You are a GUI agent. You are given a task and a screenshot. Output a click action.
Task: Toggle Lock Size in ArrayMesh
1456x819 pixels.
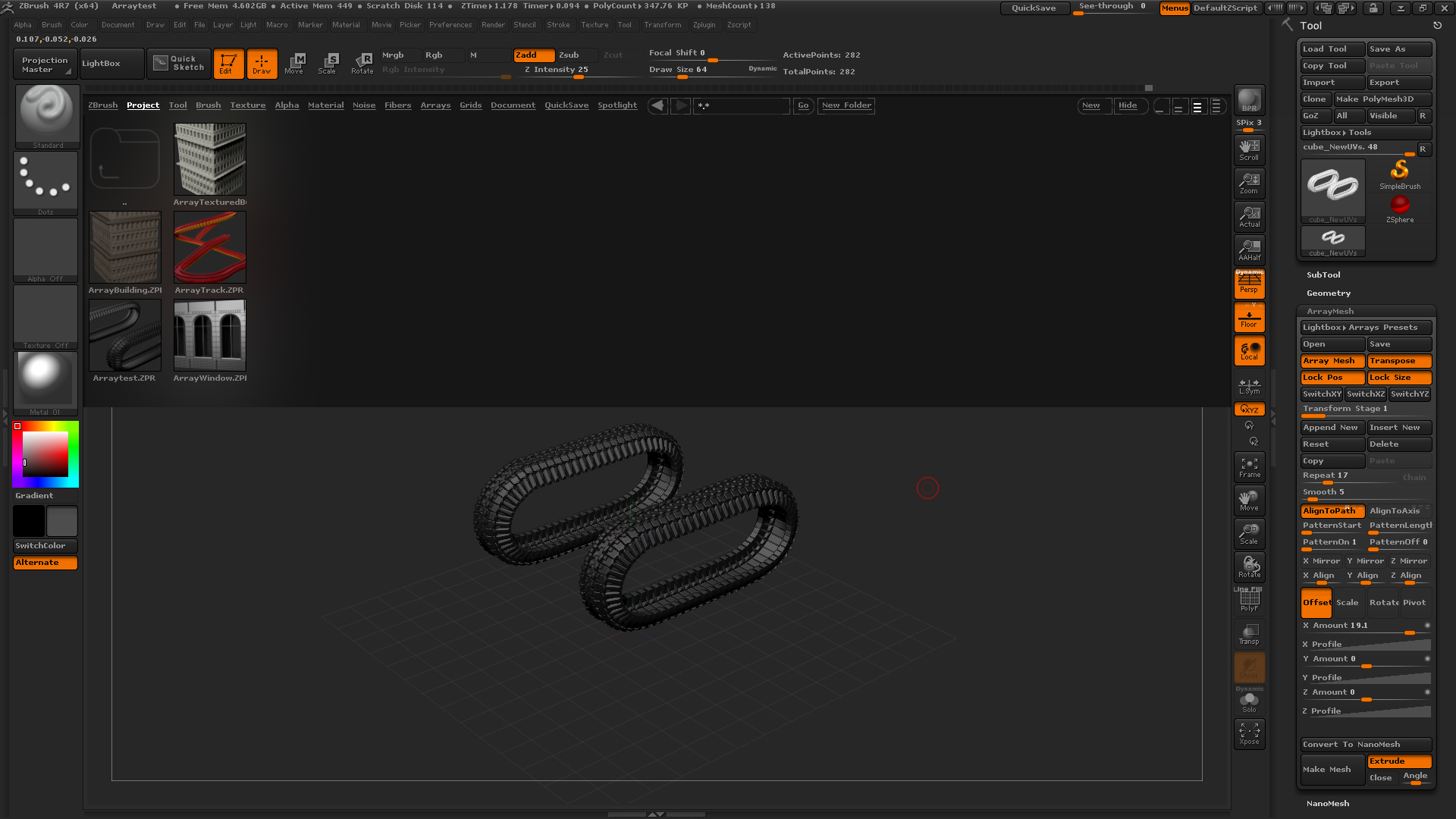coord(1399,378)
